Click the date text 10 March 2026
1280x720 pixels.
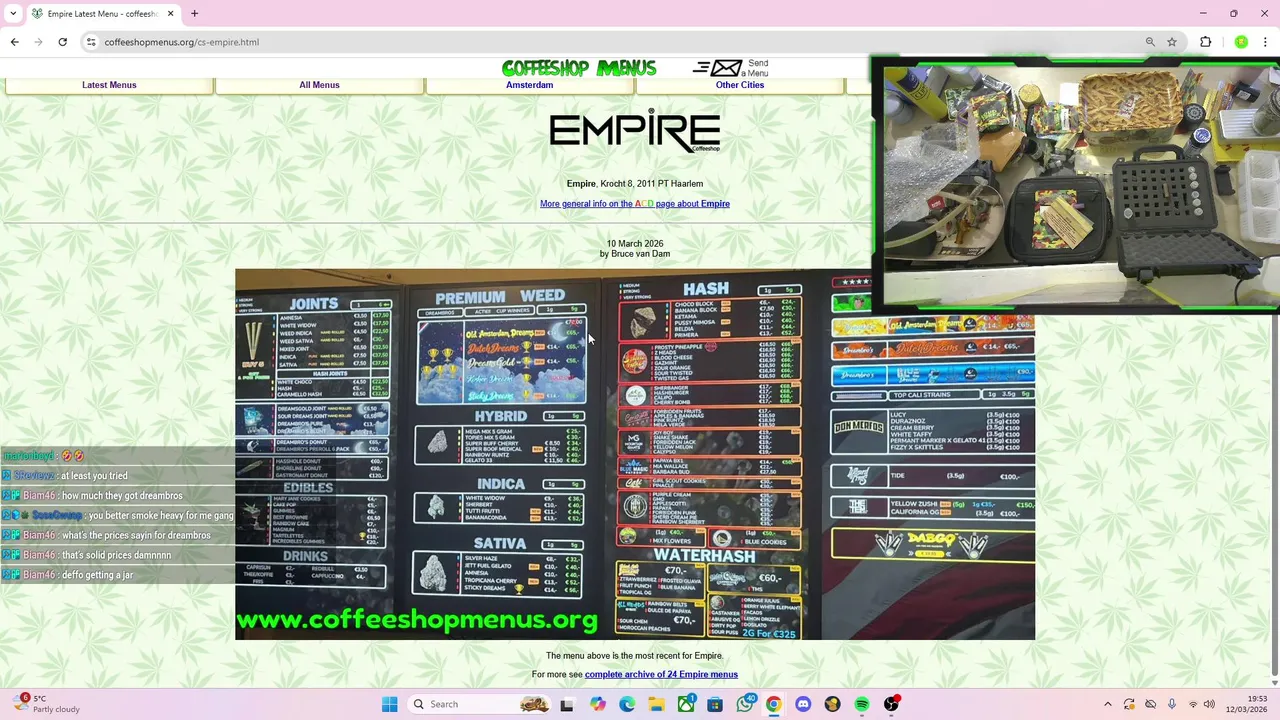635,244
